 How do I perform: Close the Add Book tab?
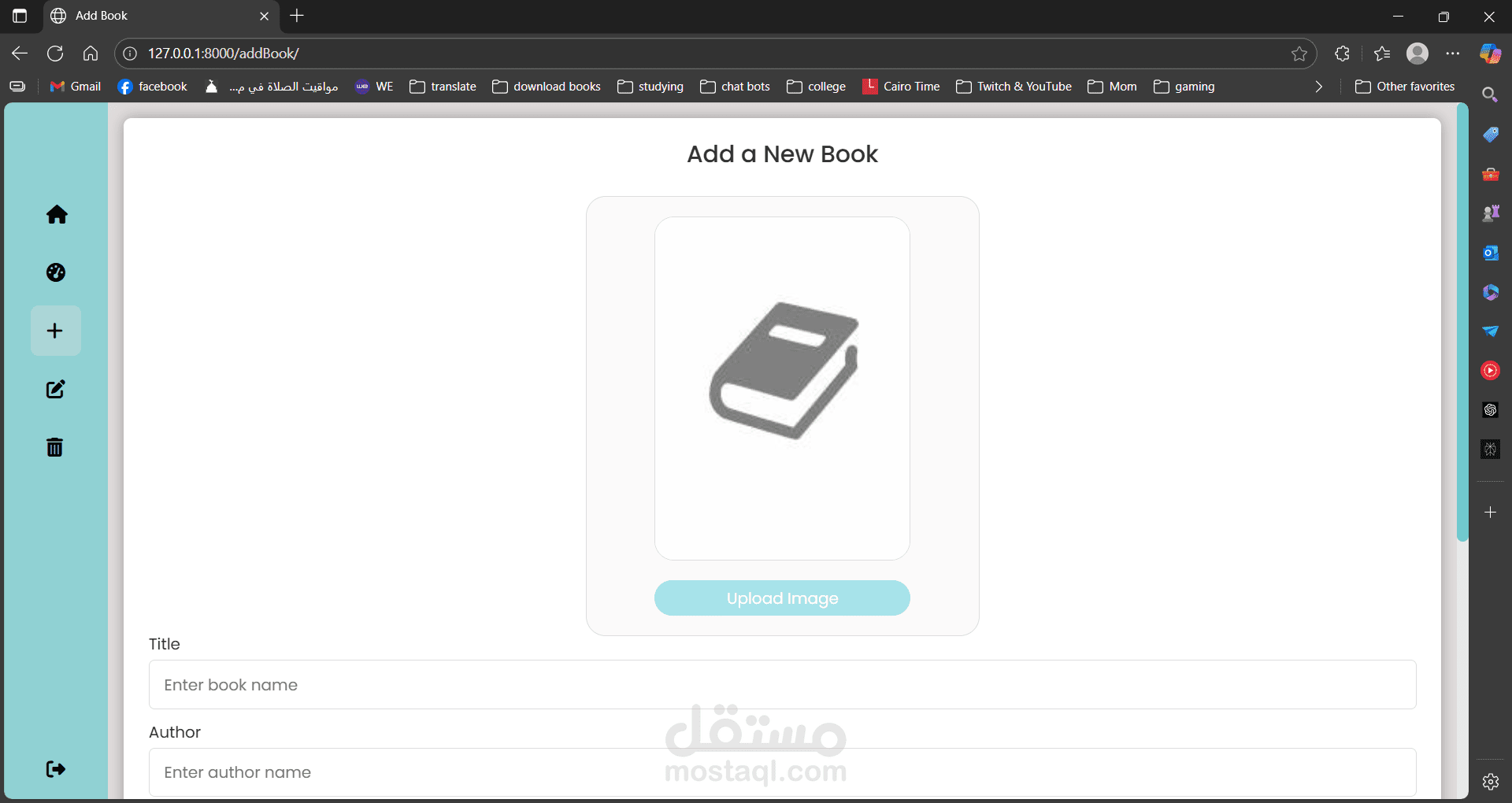click(264, 16)
